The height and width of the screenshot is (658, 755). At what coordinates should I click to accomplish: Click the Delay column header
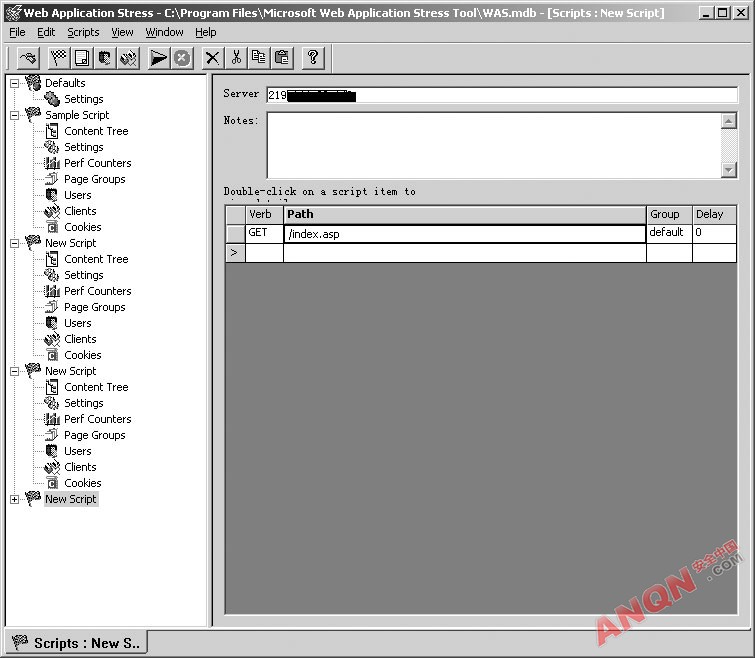(x=714, y=214)
